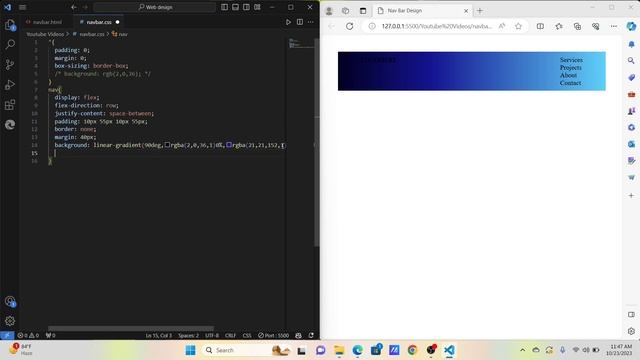Open editor More Actions ellipsis
640x360 pixels.
311,22
